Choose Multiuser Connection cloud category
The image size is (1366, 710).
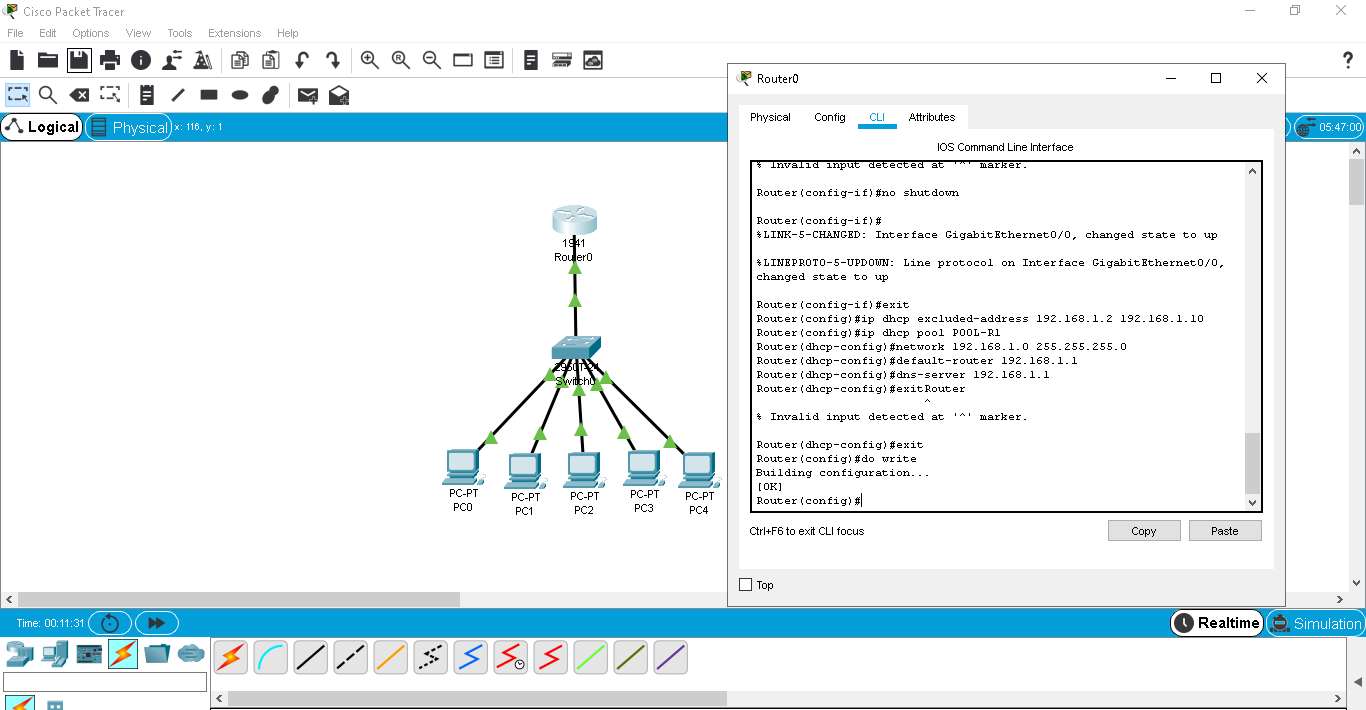[x=191, y=654]
